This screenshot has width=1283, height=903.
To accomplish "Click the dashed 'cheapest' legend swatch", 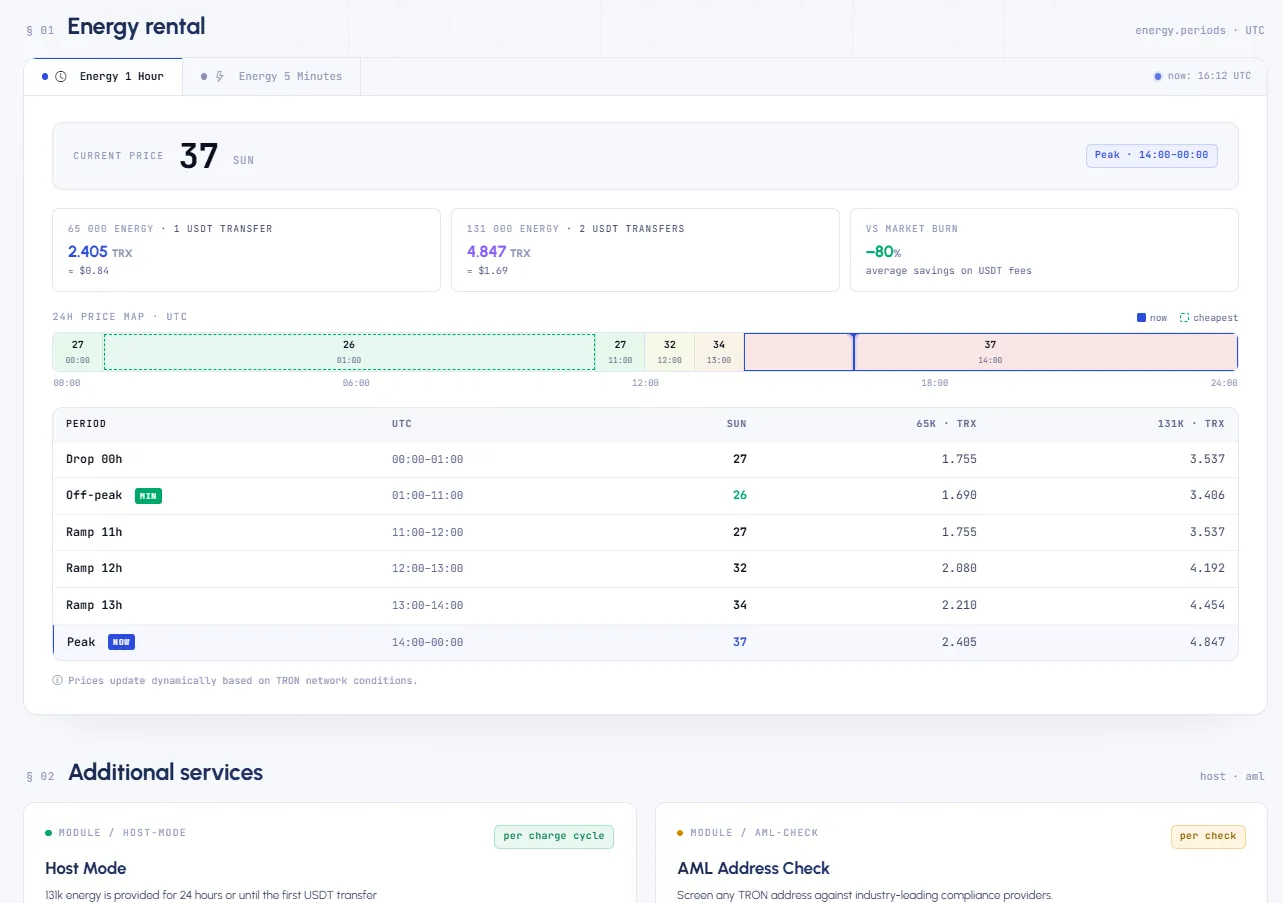I will coord(1184,318).
